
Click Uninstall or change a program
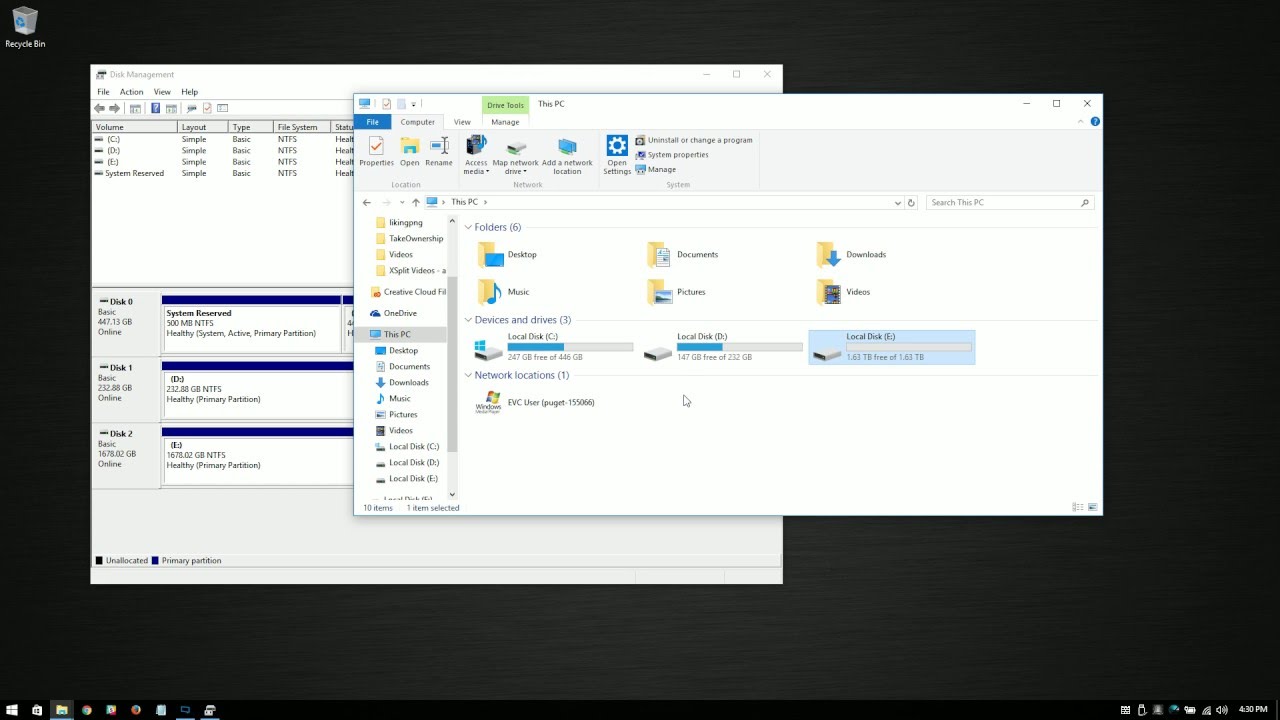[x=694, y=140]
